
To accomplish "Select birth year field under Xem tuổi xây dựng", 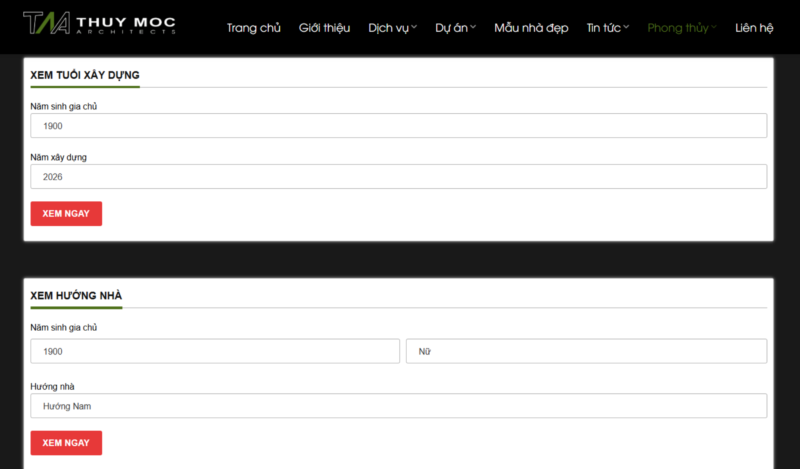I will point(398,126).
